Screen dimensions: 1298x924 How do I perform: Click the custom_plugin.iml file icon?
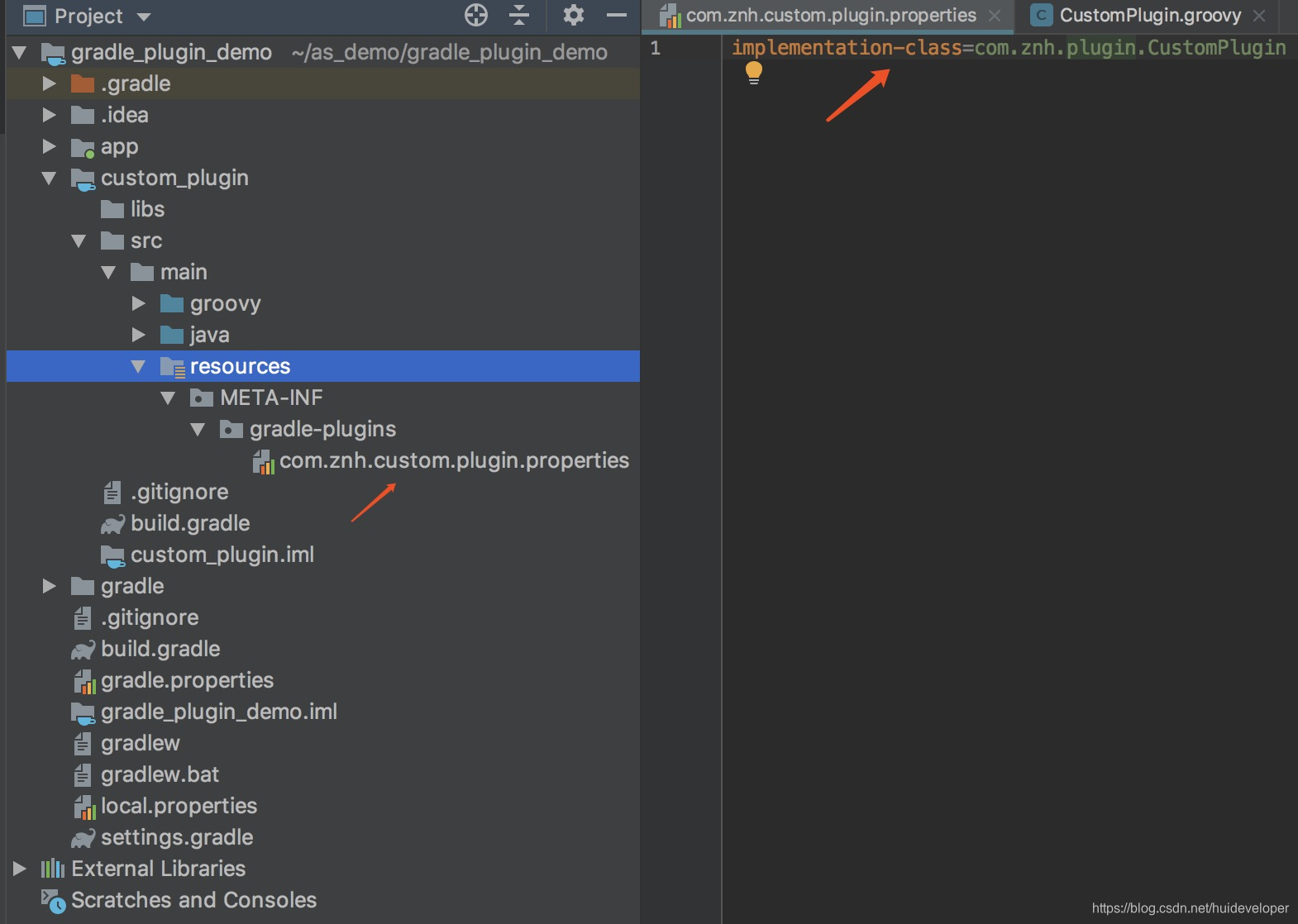(112, 555)
